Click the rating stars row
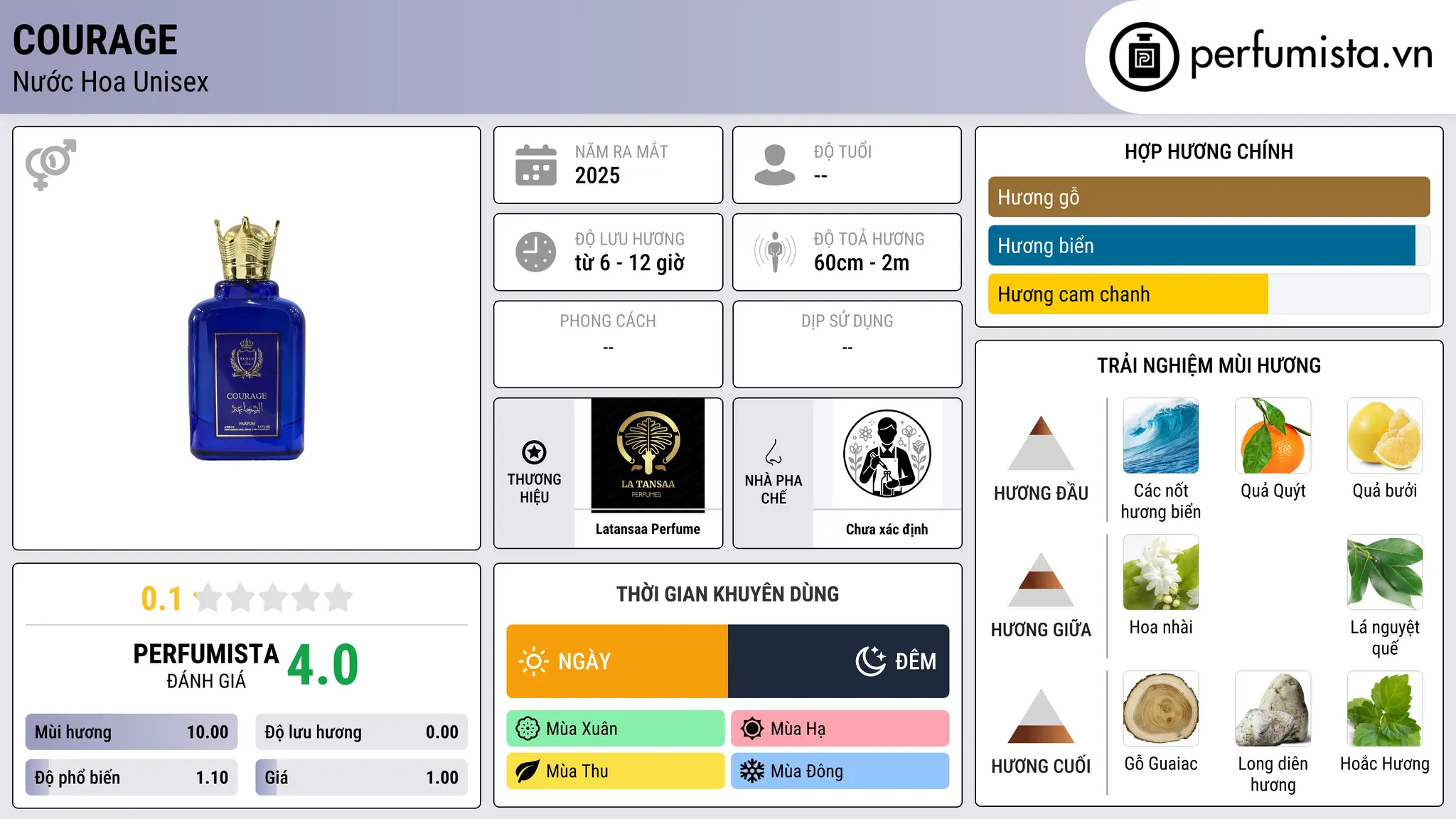The width and height of the screenshot is (1456, 819). point(274,598)
